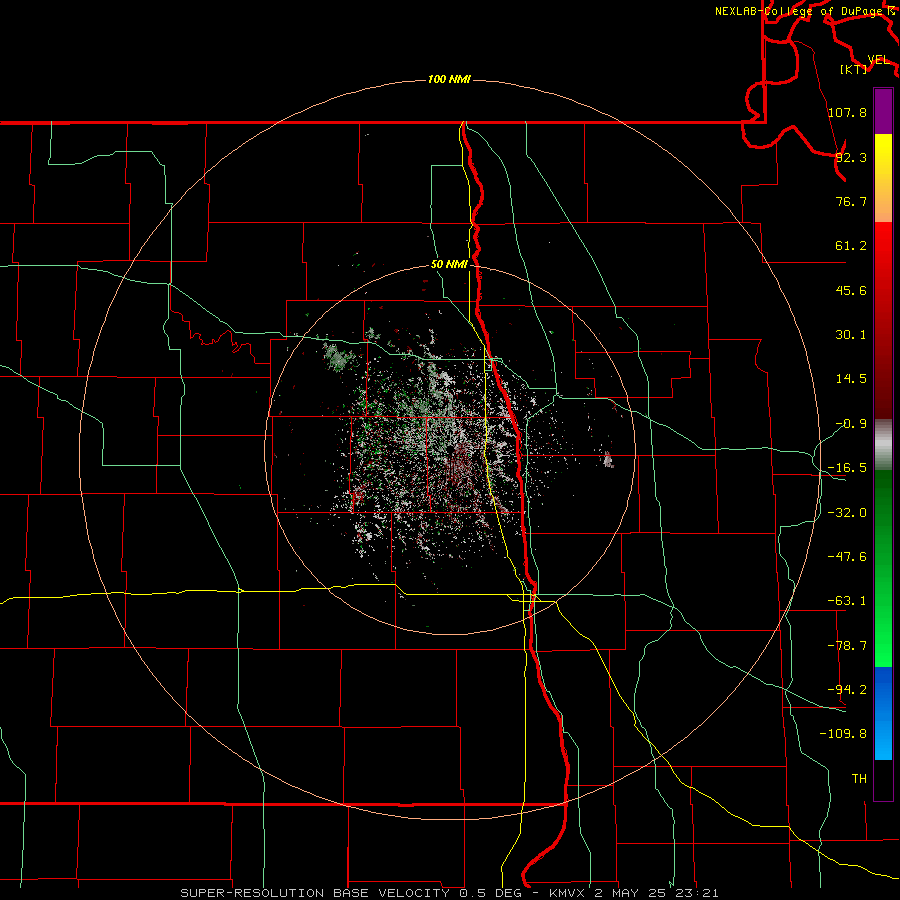Screen dimensions: 900x900
Task: Click the yellow-orange segment of the color bar
Action: 883,178
